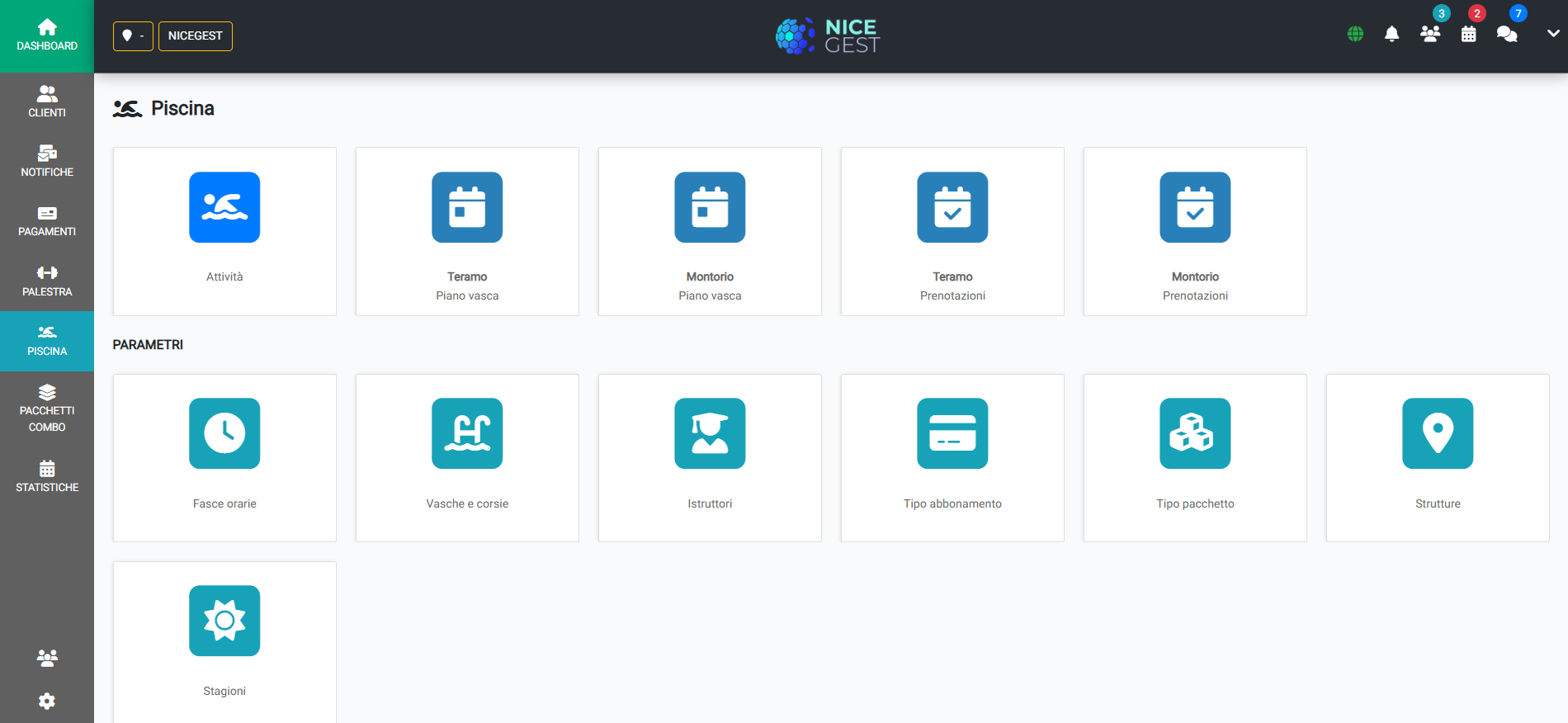Open the Tipo pacchetto cubes icon
The image size is (1568, 723).
click(x=1195, y=433)
